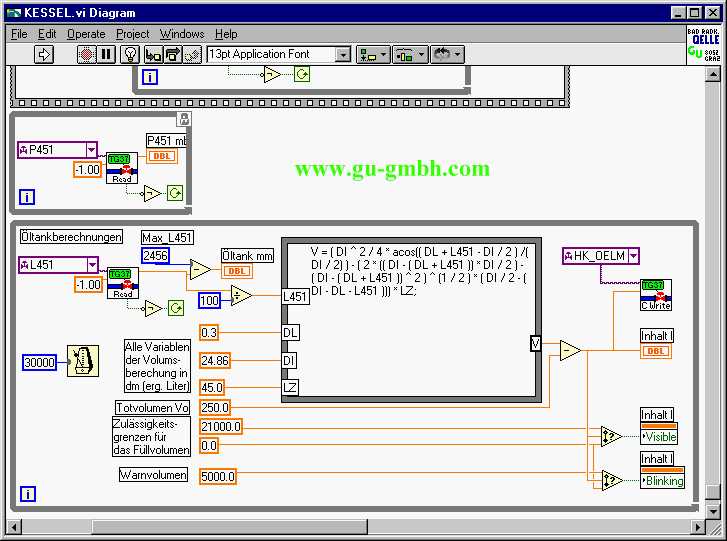Click the Pause button in toolbar
The width and height of the screenshot is (727, 541).
(x=106, y=55)
